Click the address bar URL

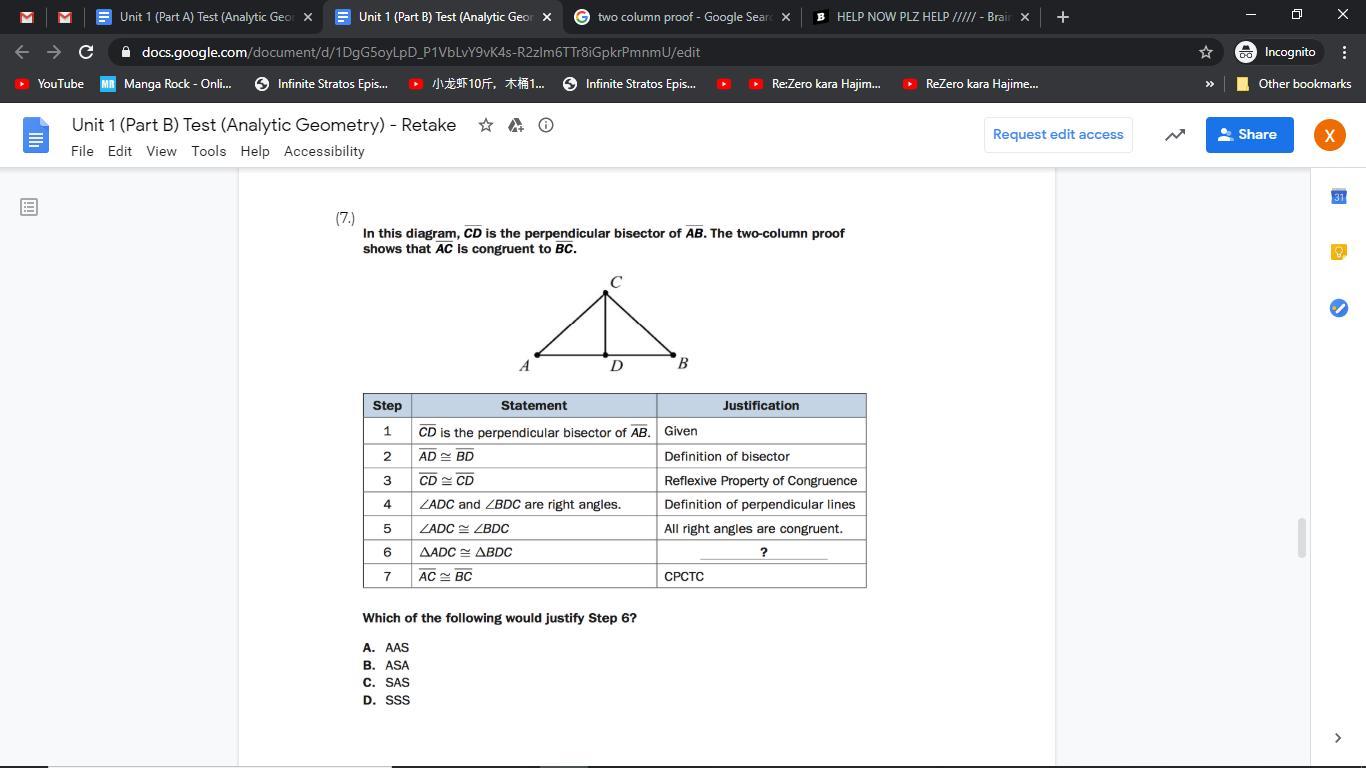(421, 52)
